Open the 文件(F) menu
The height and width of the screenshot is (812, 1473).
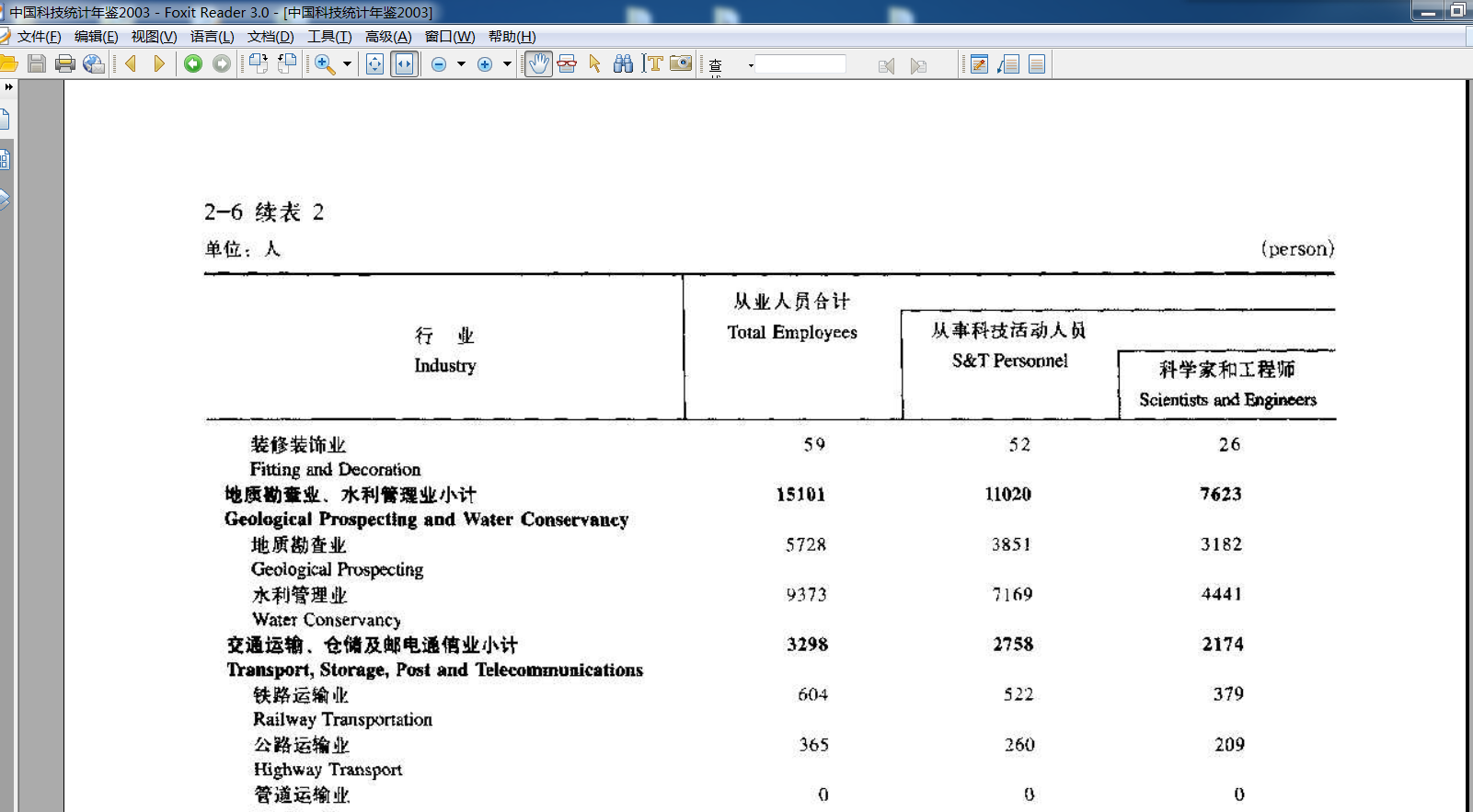(x=40, y=37)
